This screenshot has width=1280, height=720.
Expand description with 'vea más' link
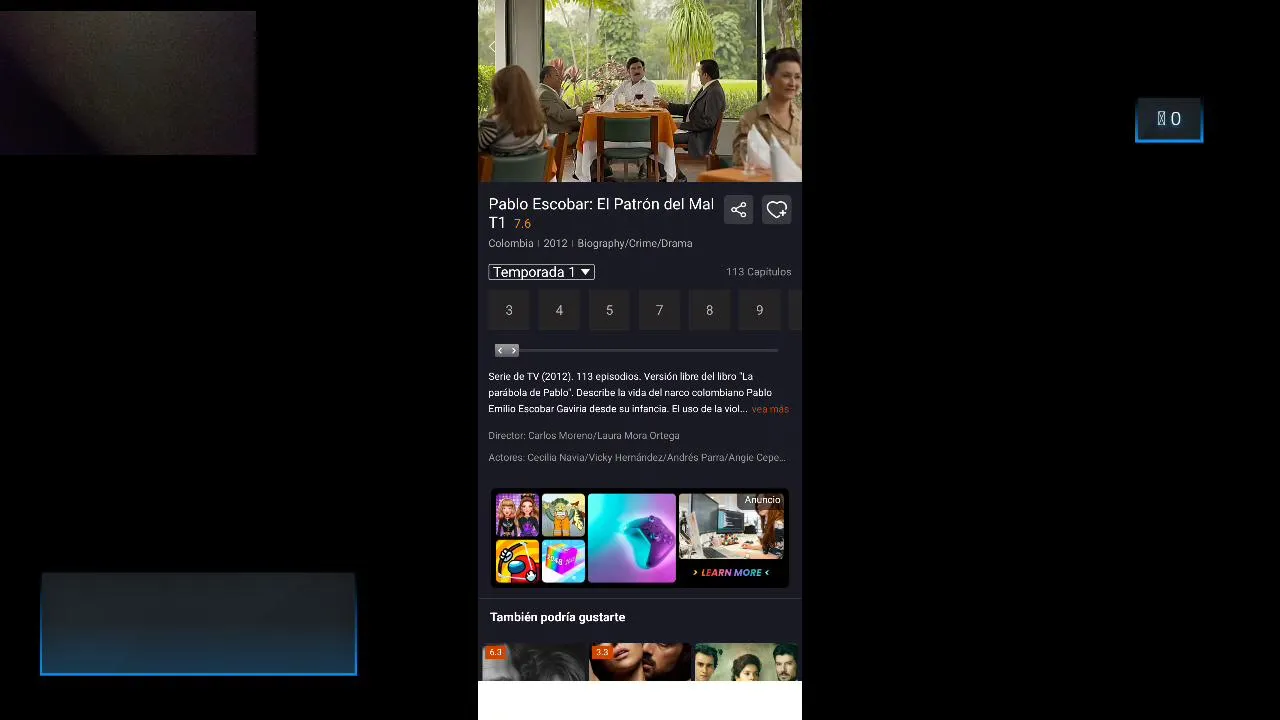tap(770, 409)
